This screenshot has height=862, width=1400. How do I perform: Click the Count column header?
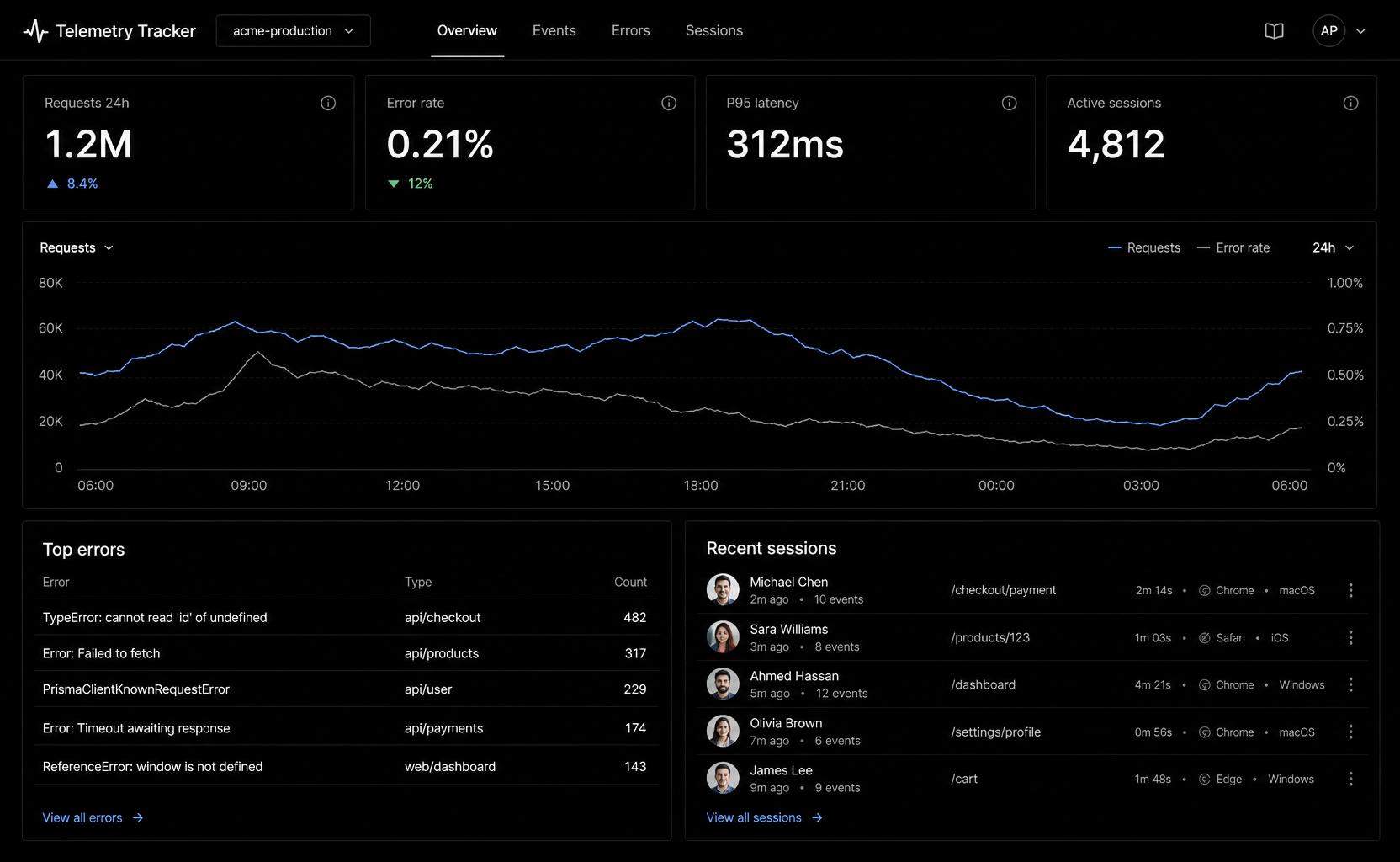(630, 582)
